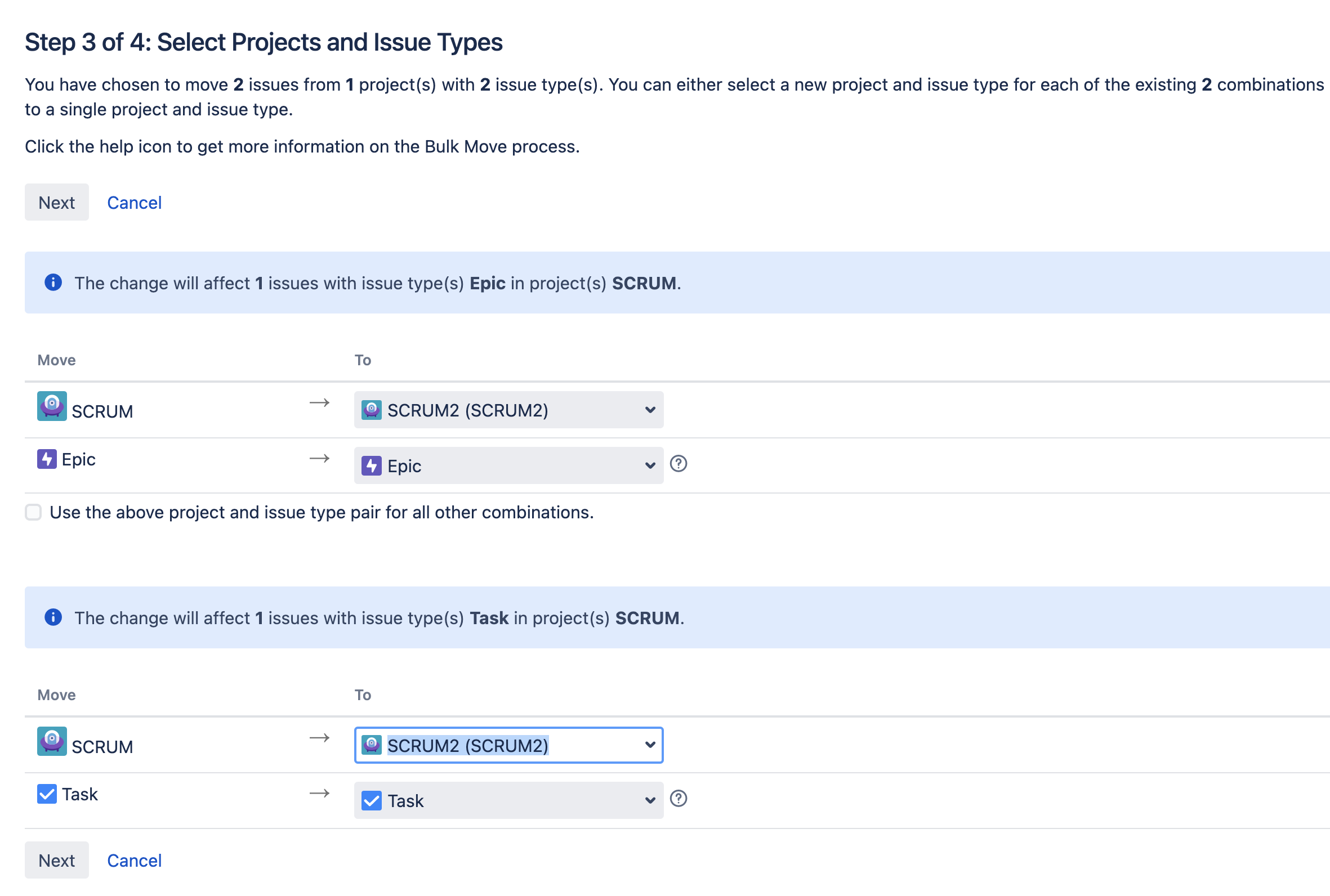Click the arrow beside first SCRUM row
1330x896 pixels.
click(319, 403)
